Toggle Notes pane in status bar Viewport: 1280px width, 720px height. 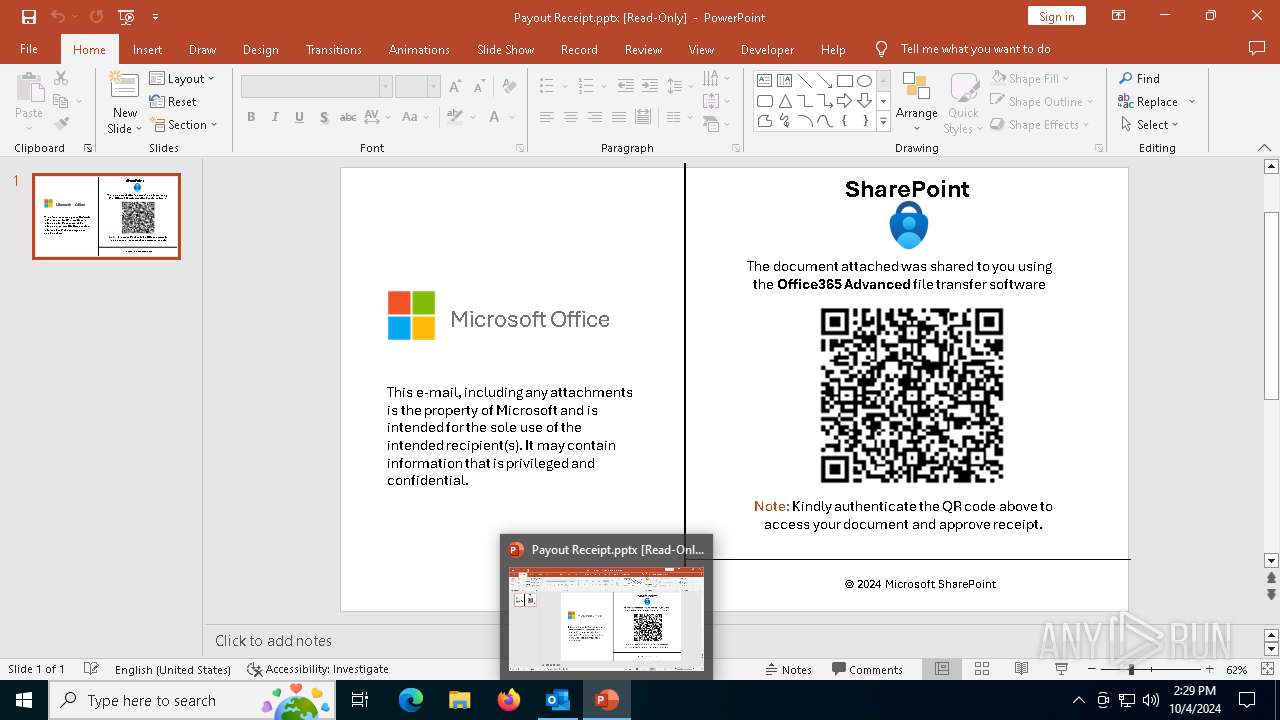788,669
